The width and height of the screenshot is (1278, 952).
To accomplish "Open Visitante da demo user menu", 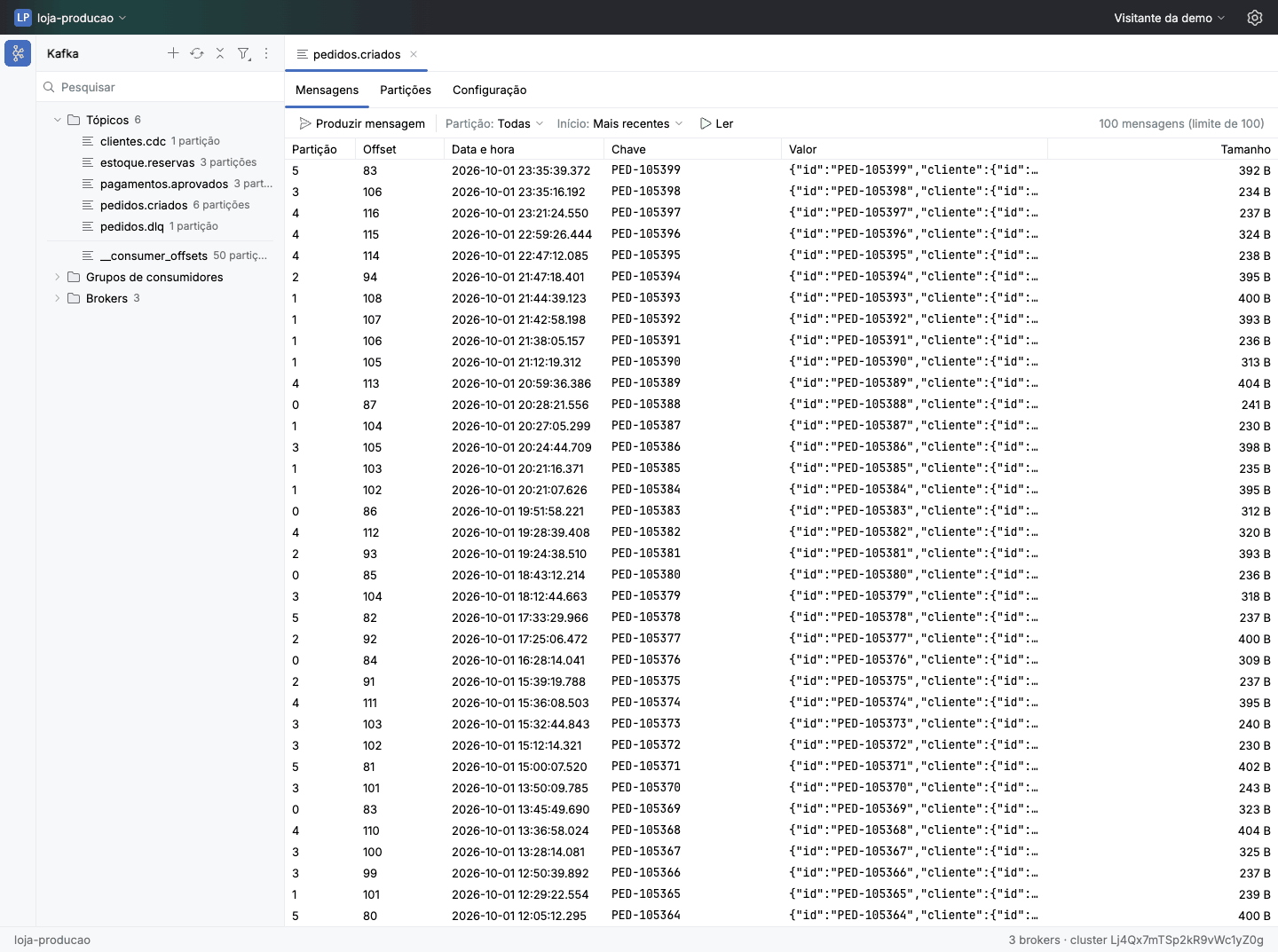I will coord(1170,18).
